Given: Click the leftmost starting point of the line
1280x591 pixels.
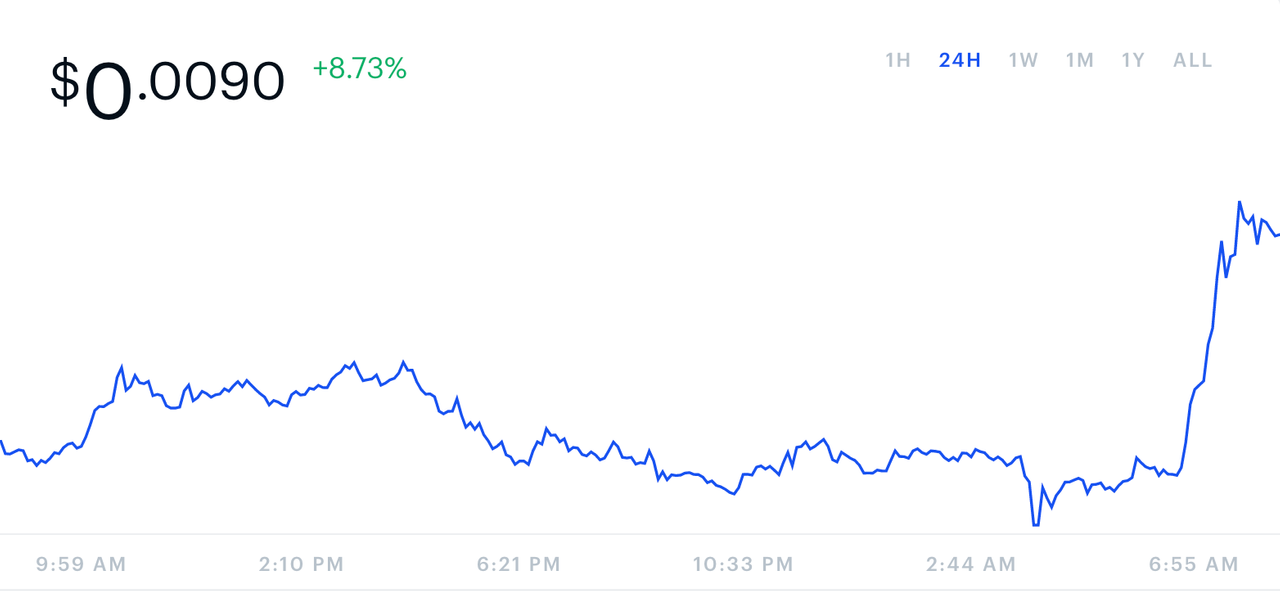Looking at the screenshot, I should click(1, 441).
